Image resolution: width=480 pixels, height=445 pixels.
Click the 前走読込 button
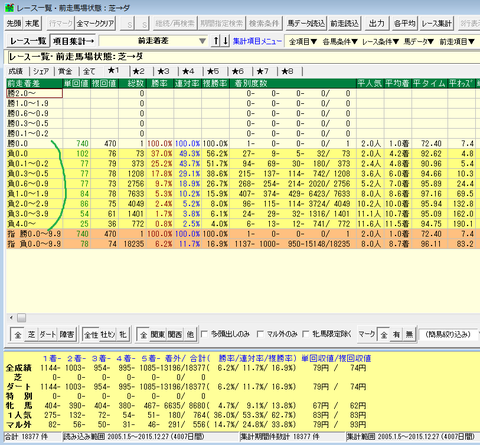344,23
